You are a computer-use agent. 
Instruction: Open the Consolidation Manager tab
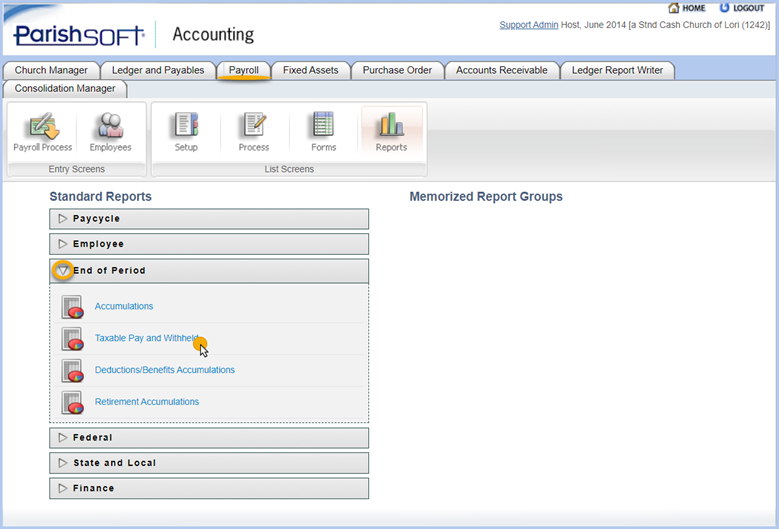coord(65,88)
